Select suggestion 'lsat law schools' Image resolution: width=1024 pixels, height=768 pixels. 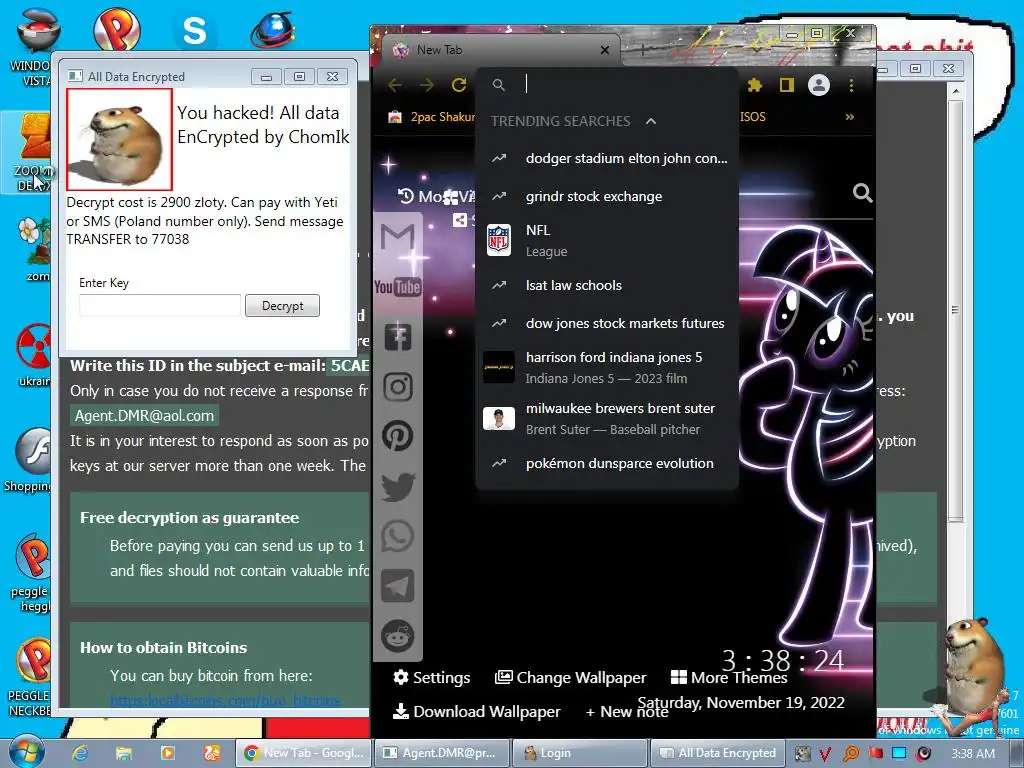pyautogui.click(x=607, y=285)
